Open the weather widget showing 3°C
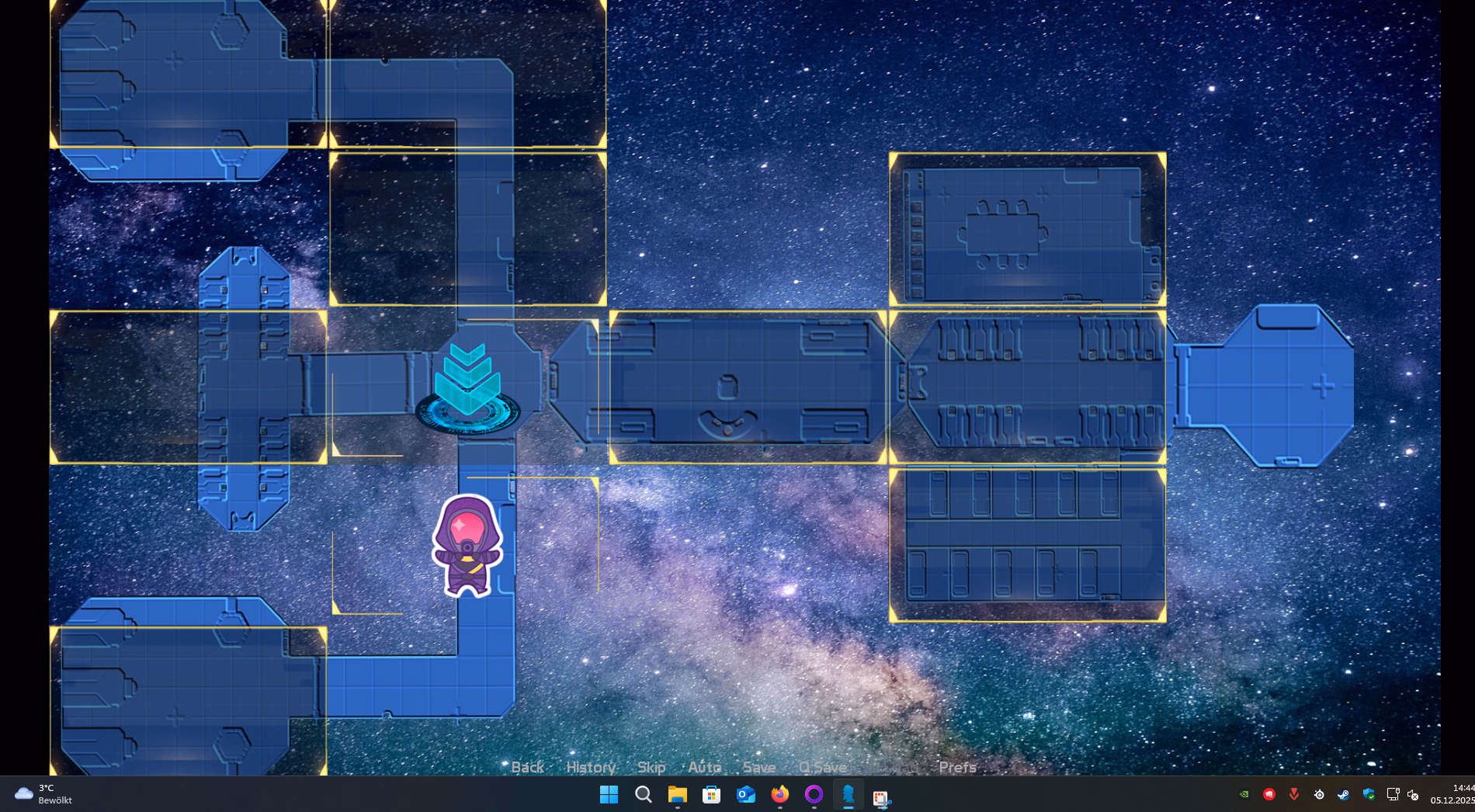The image size is (1475, 812). (x=43, y=794)
